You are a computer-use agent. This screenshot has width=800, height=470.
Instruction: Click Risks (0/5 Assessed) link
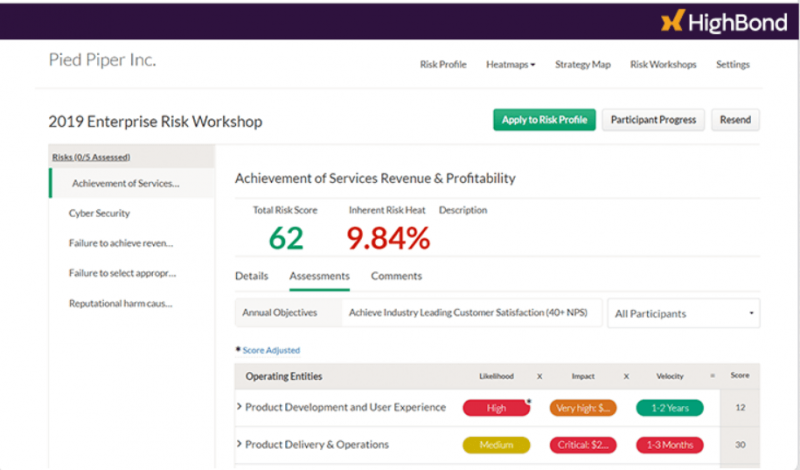tap(91, 157)
